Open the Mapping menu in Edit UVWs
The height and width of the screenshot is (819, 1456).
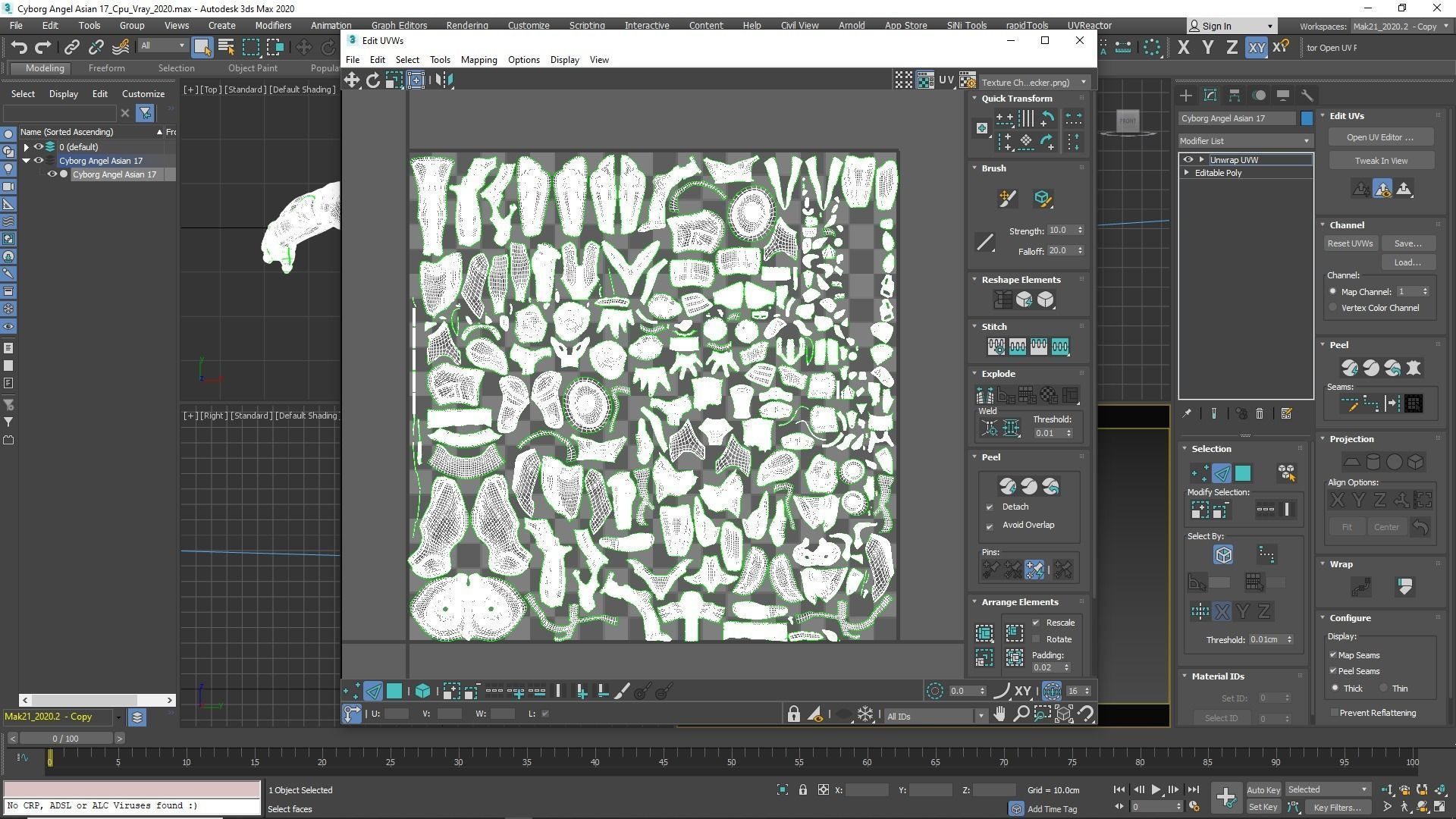479,60
